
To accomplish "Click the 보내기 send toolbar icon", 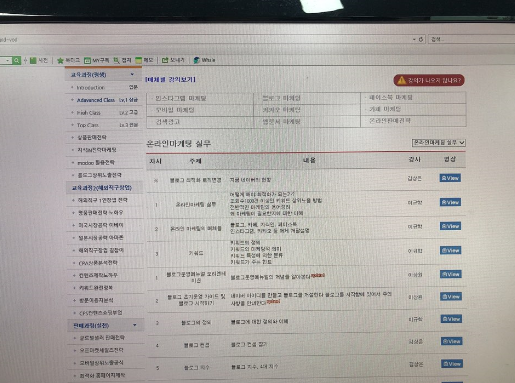I will pos(173,60).
